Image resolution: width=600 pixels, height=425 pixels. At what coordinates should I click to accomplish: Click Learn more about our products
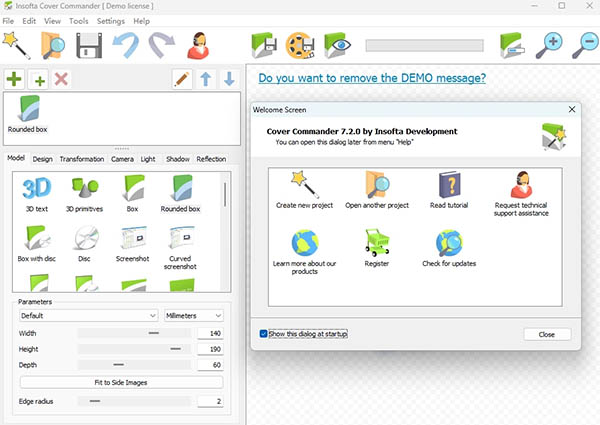pyautogui.click(x=305, y=252)
